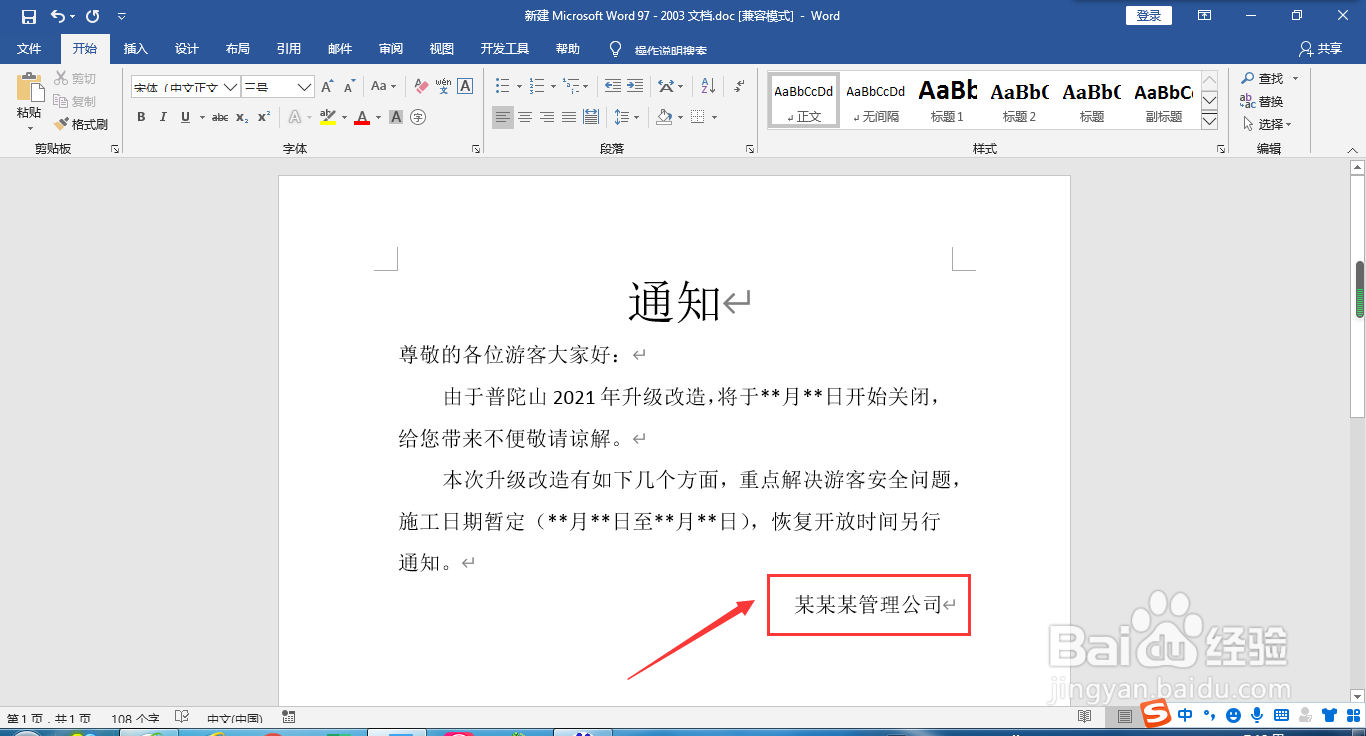1366x736 pixels.
Task: Select the 标题 1 style
Action: (x=946, y=99)
